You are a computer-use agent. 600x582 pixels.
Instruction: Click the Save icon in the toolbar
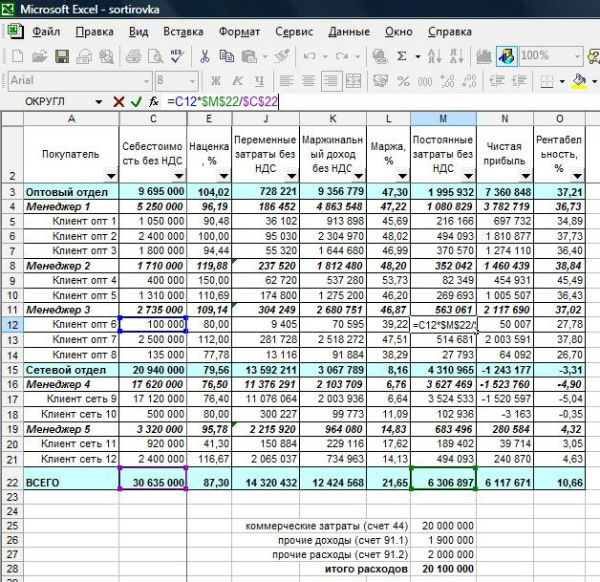60,56
